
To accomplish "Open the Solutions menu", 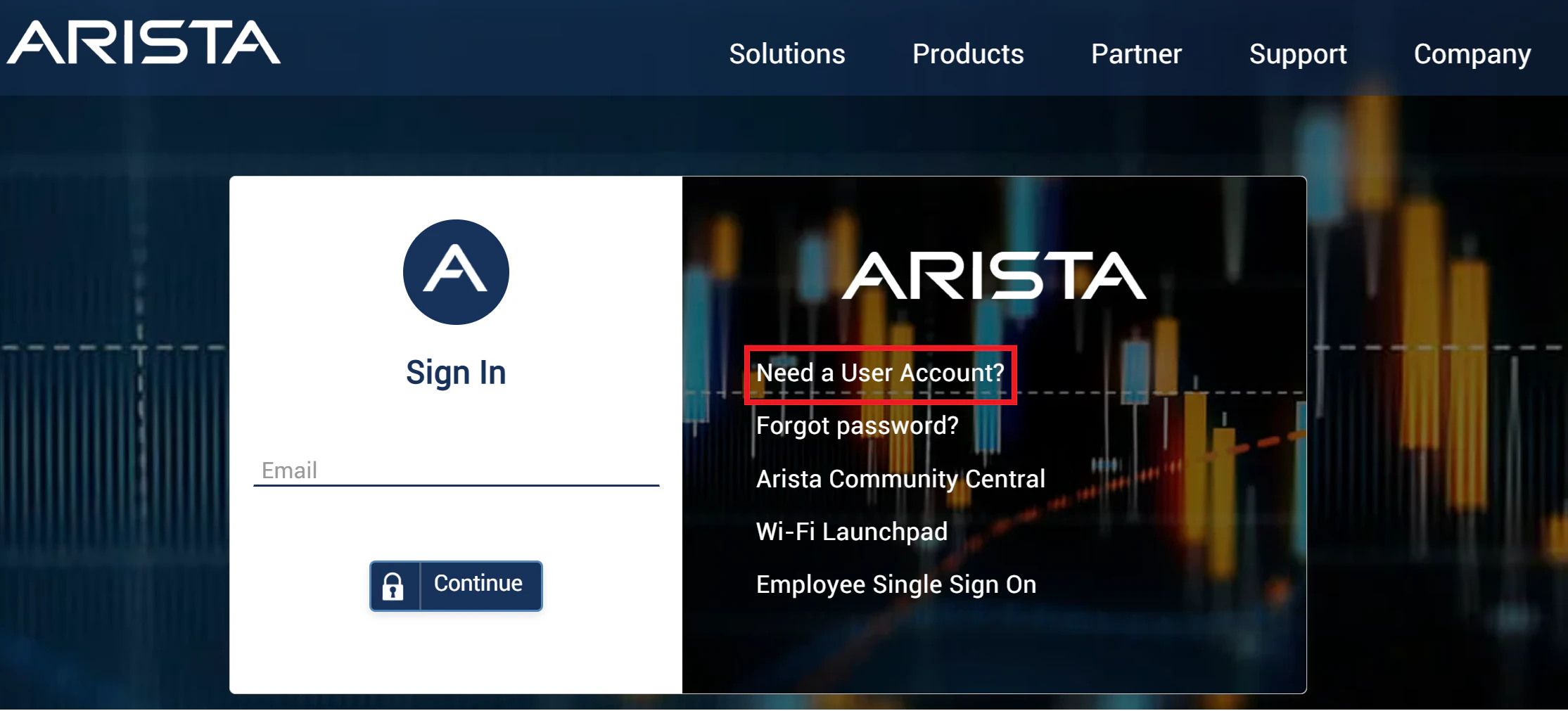I will [787, 54].
